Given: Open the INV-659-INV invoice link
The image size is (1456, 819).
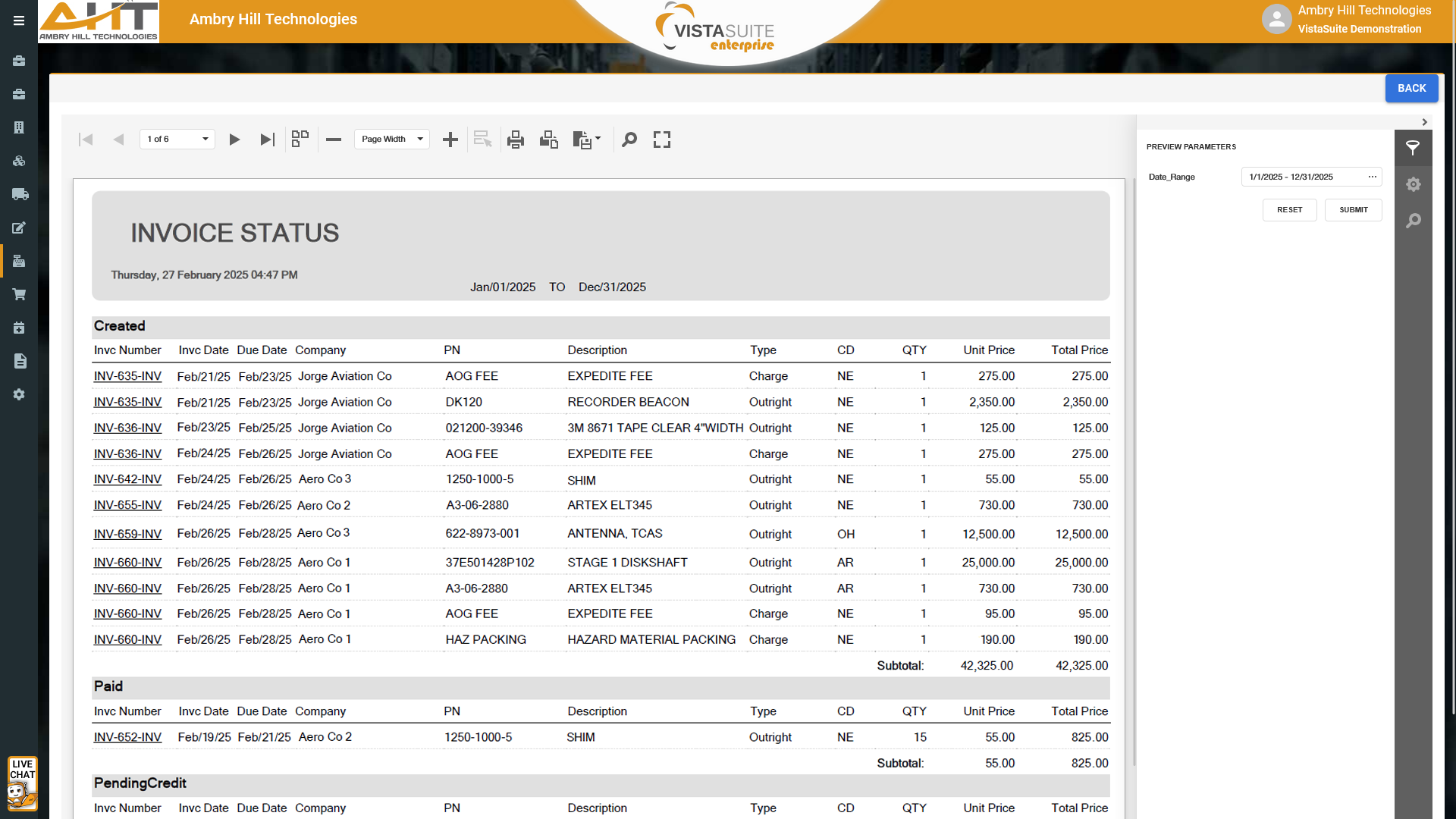Looking at the screenshot, I should 127,534.
